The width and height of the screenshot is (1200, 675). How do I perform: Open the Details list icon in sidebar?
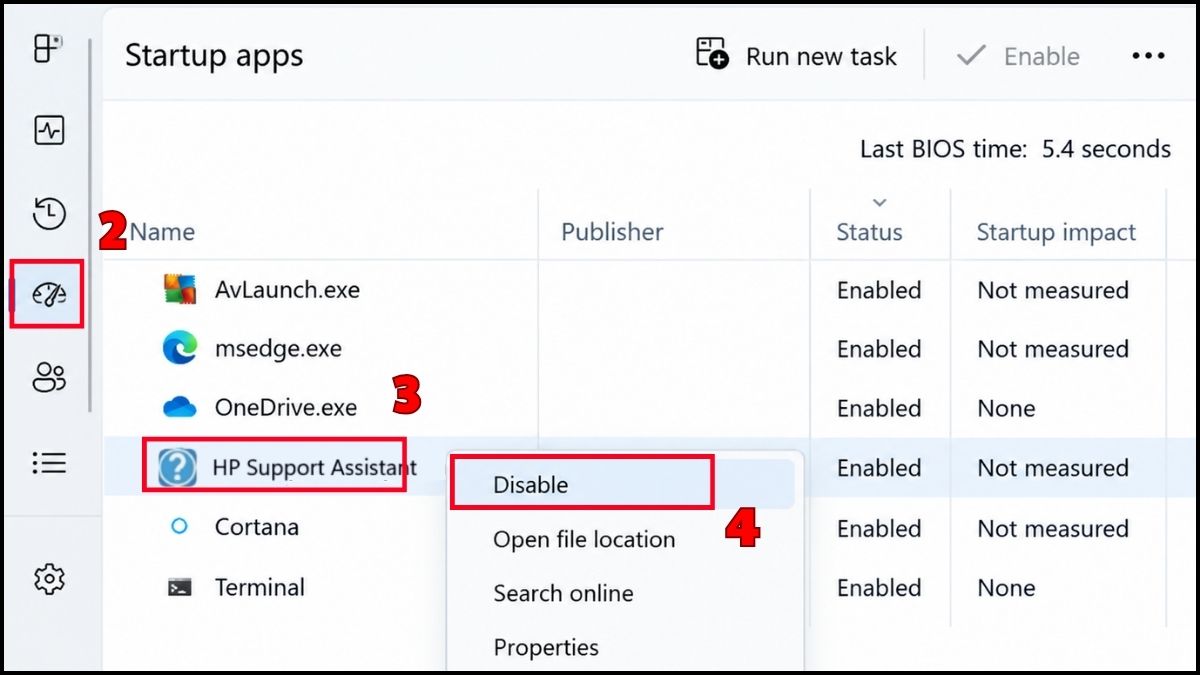pos(49,462)
